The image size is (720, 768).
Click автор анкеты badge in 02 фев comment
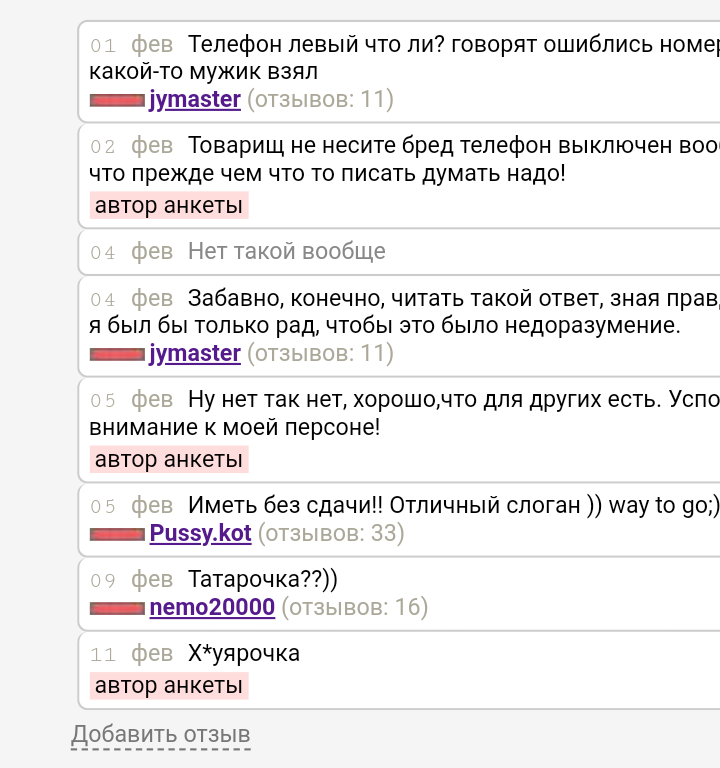coord(169,205)
